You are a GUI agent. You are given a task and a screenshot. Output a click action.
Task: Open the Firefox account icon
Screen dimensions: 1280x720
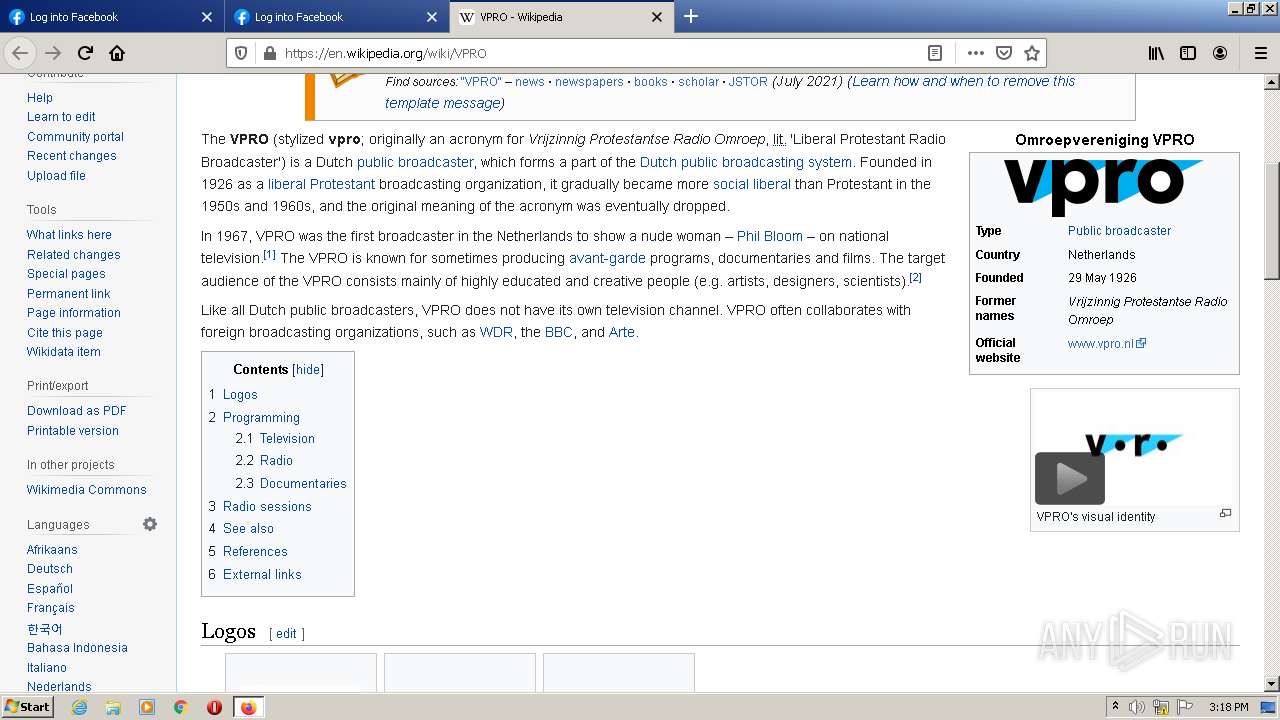coord(1220,53)
